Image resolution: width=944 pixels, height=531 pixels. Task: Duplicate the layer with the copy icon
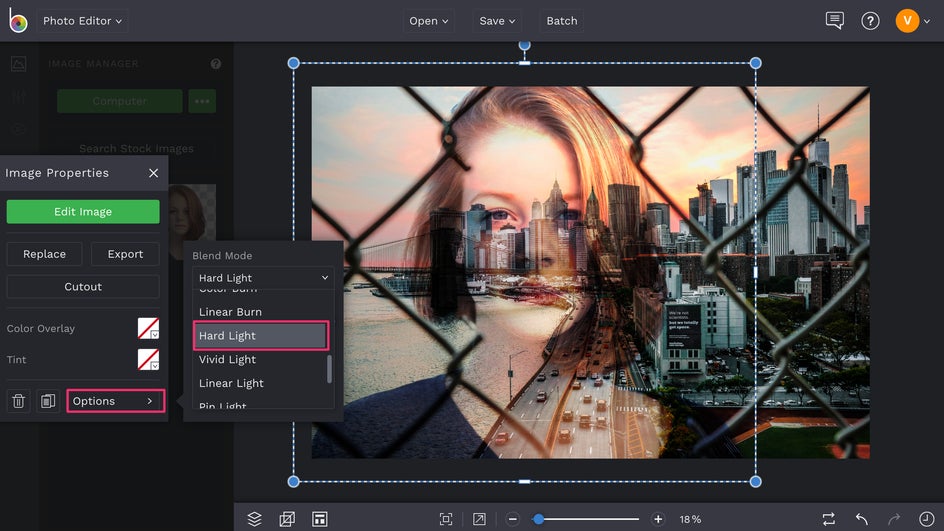coord(48,401)
